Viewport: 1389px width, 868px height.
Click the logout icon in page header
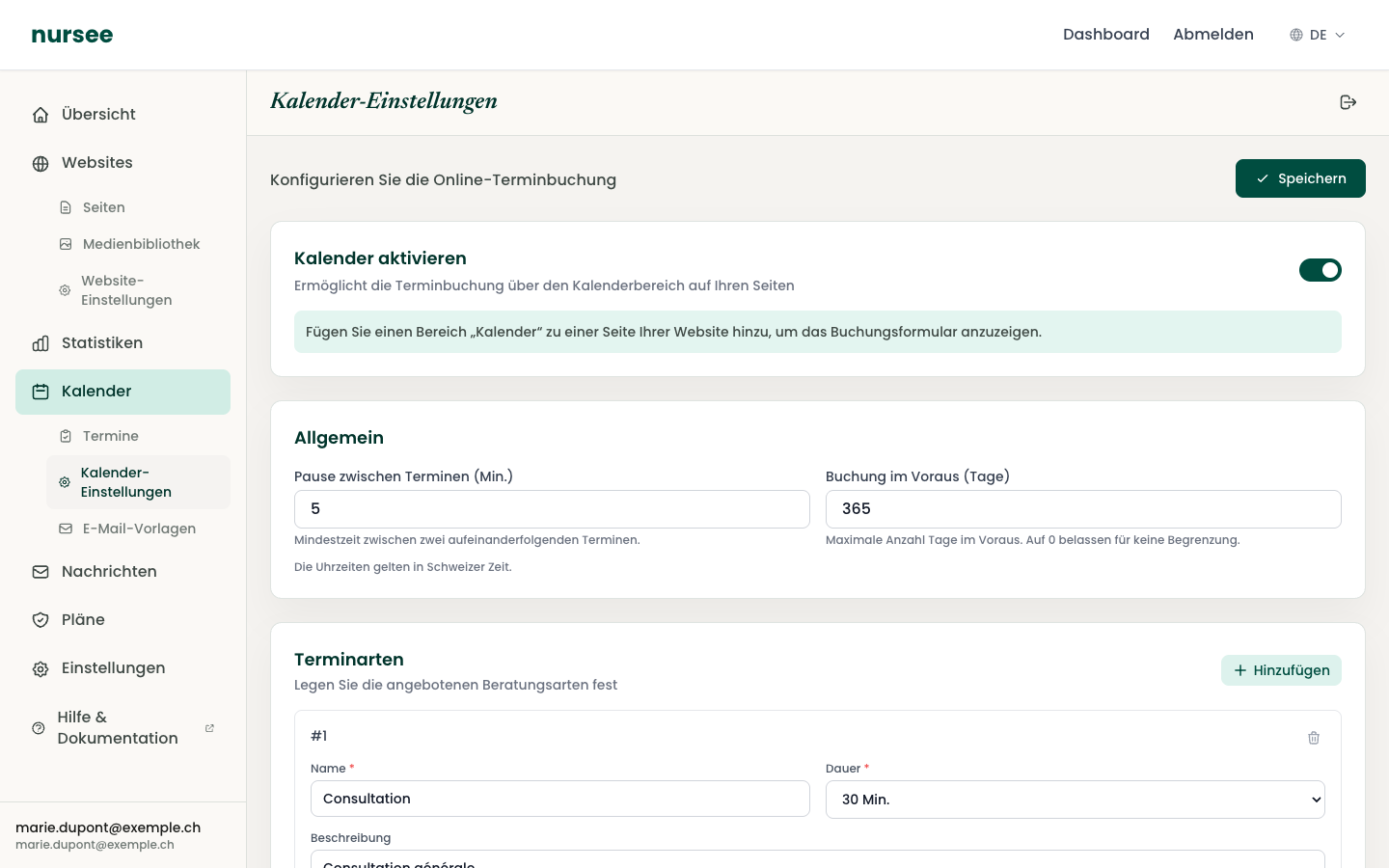tap(1348, 102)
